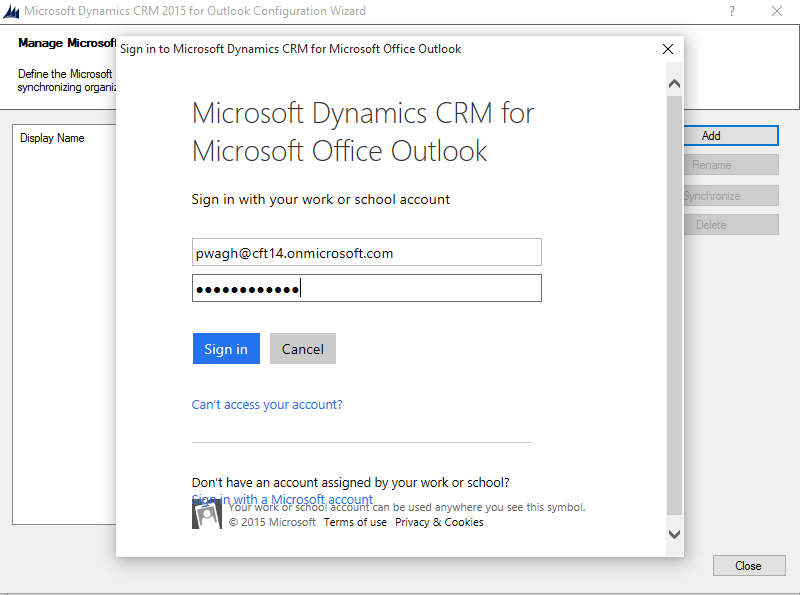The image size is (800, 595).
Task: Click the email field containing pwagh@cft14.onmicrosoft.com
Action: point(367,252)
